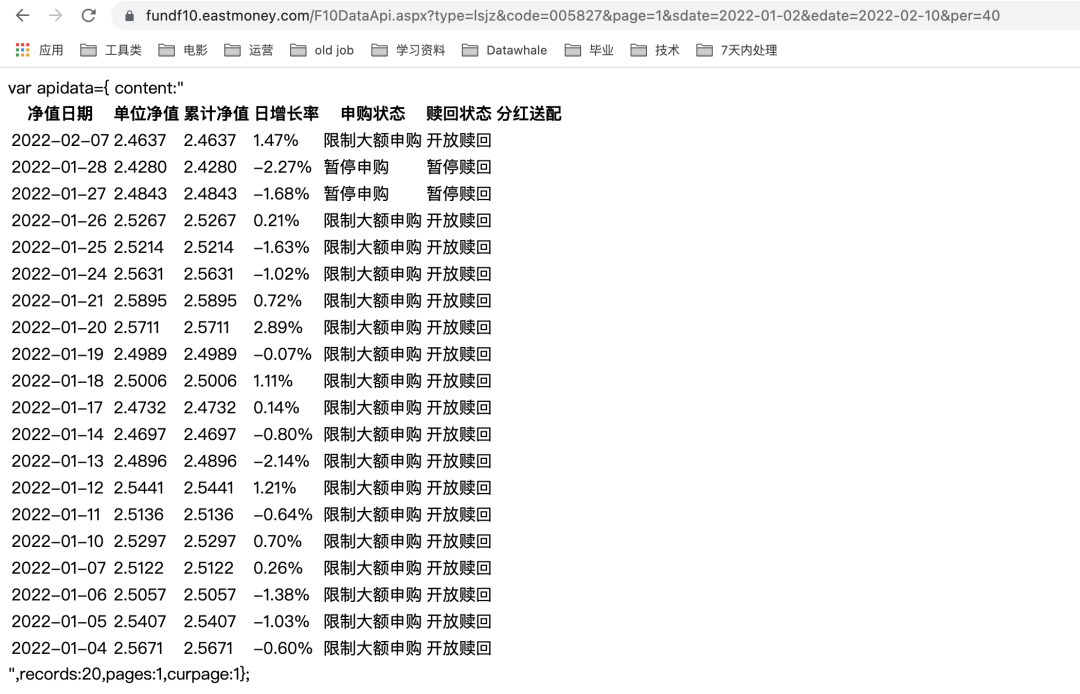Click the 日增长率 column header
The width and height of the screenshot is (1080, 694).
coord(287,114)
